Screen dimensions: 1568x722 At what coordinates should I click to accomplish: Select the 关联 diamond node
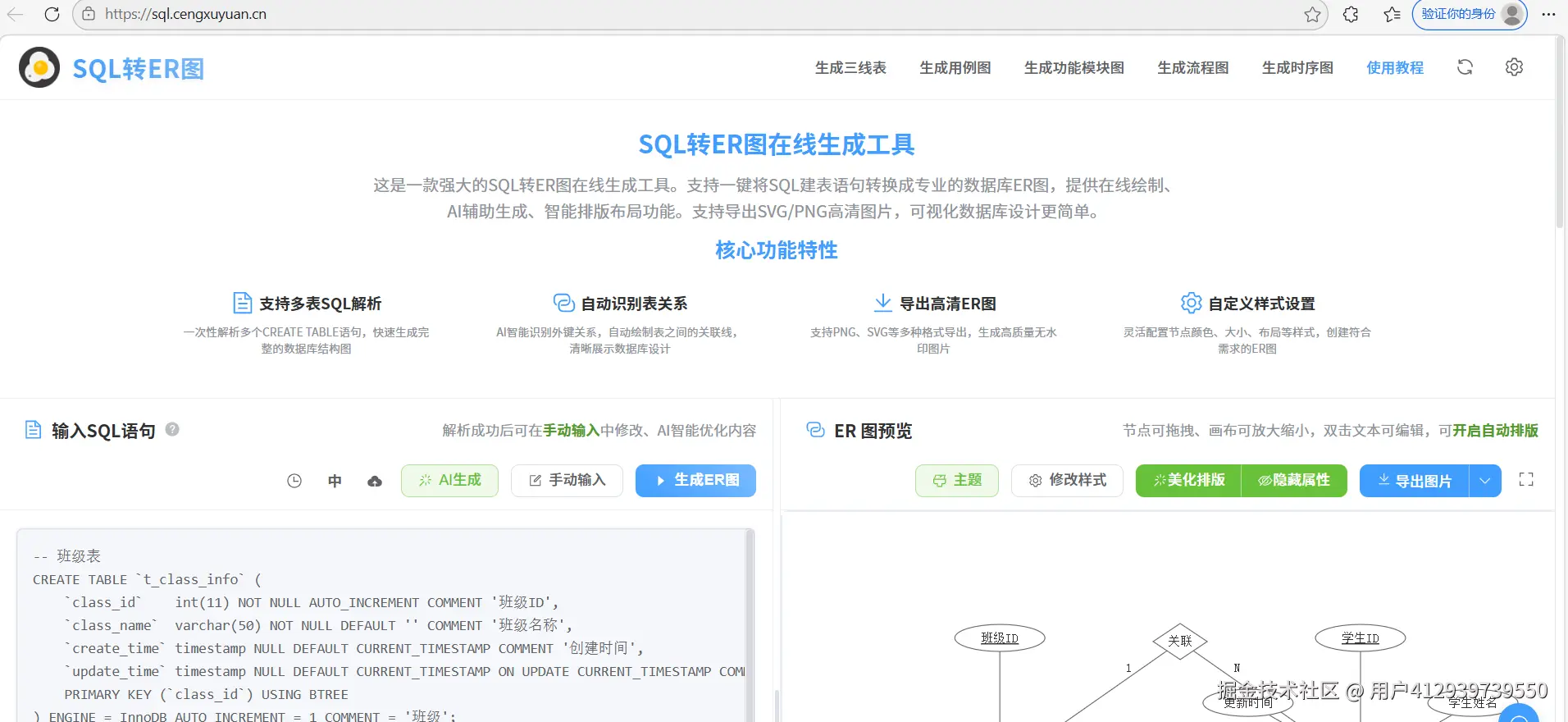click(x=1180, y=641)
